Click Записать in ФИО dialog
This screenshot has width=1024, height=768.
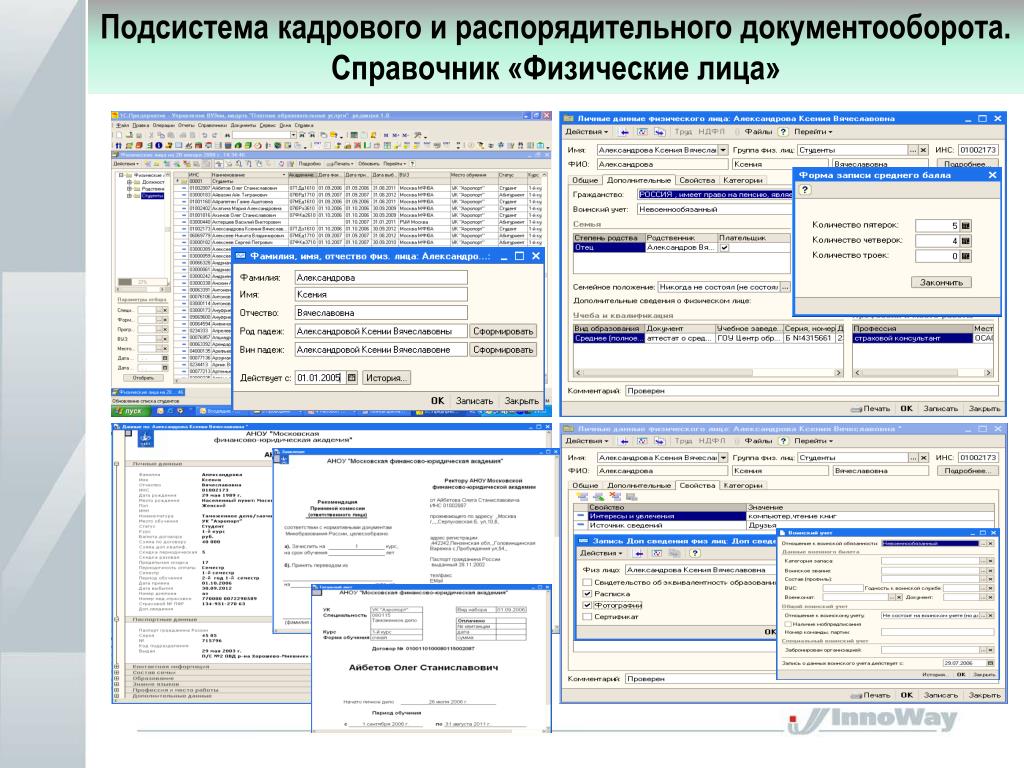point(474,401)
